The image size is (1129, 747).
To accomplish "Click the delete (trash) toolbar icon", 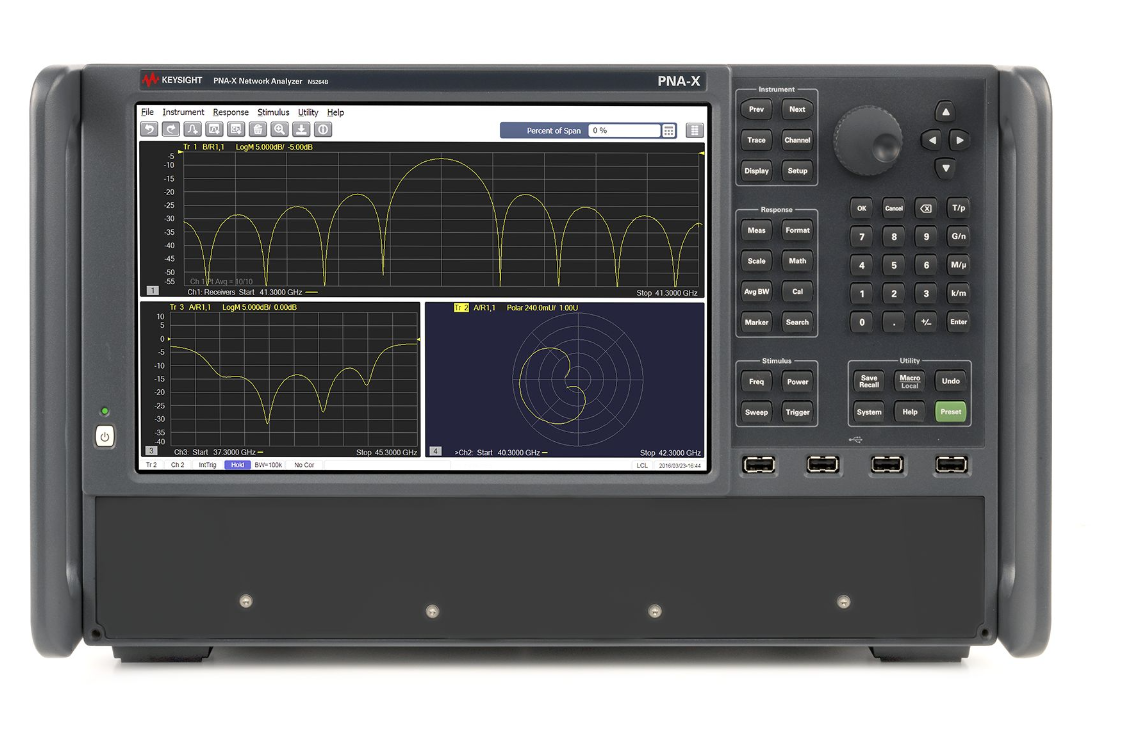I will point(258,129).
